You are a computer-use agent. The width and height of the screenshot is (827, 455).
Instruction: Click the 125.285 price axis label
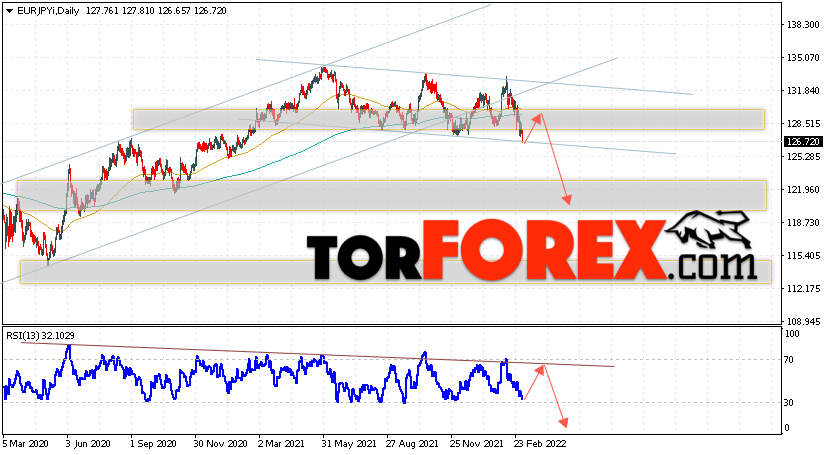803,157
